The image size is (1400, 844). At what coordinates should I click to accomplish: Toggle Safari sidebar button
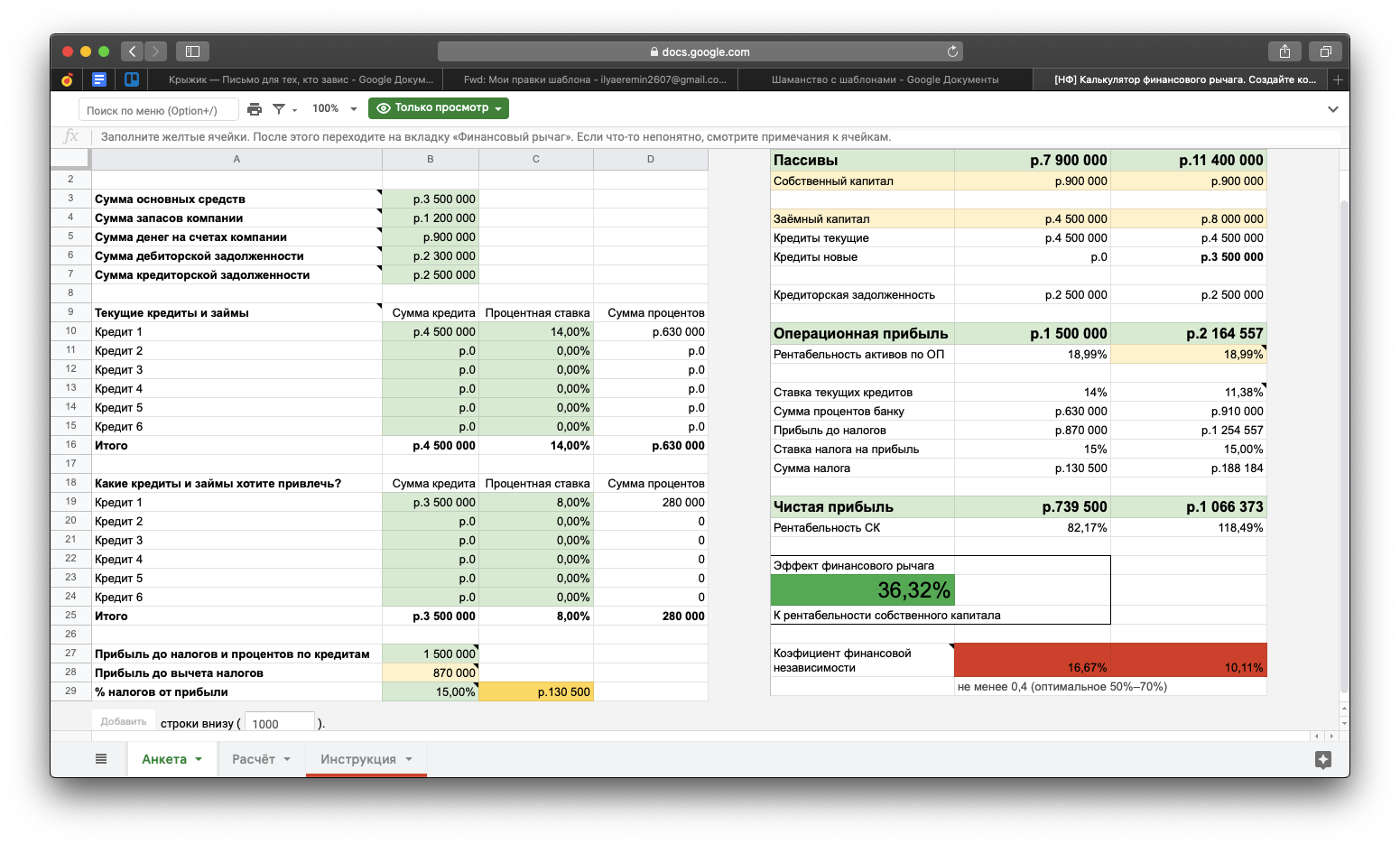click(192, 51)
